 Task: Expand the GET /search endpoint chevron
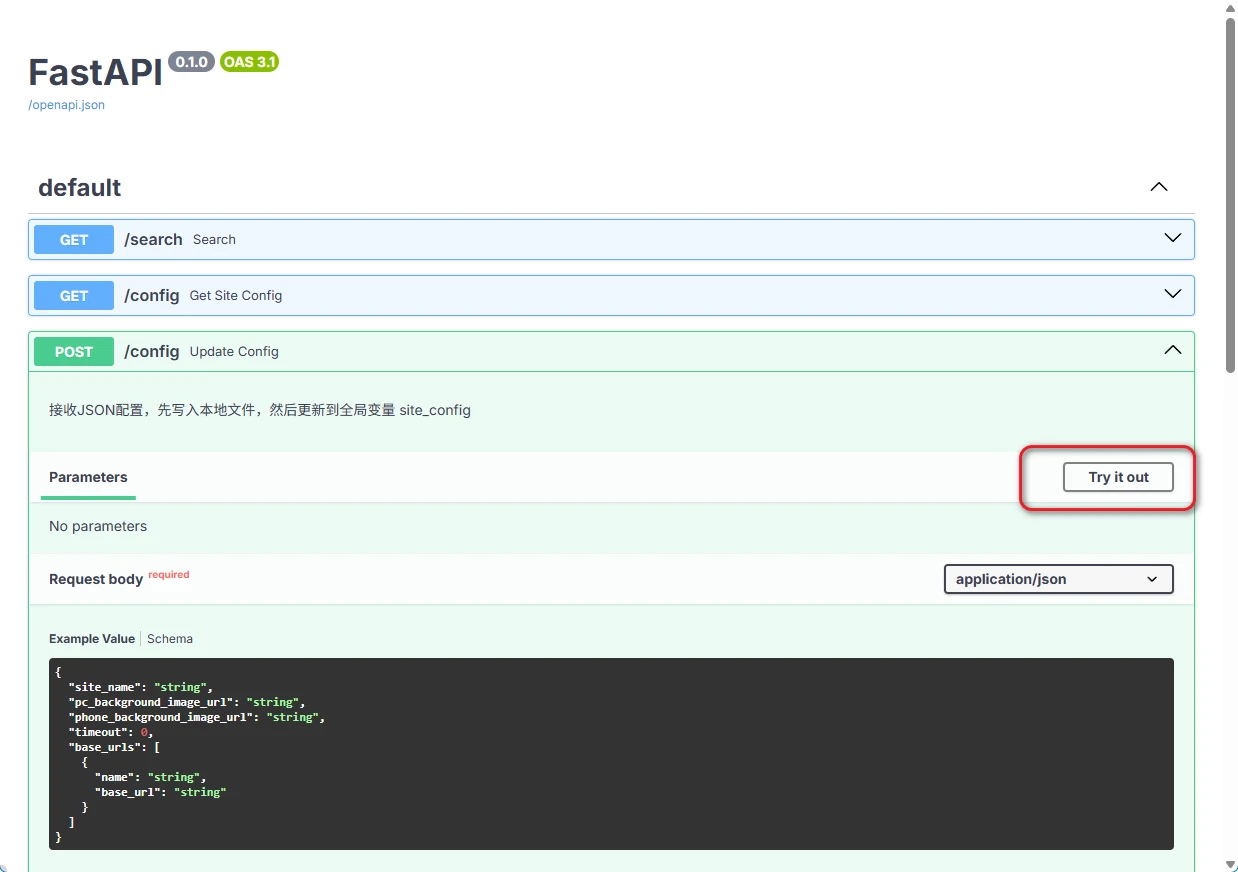[1172, 239]
